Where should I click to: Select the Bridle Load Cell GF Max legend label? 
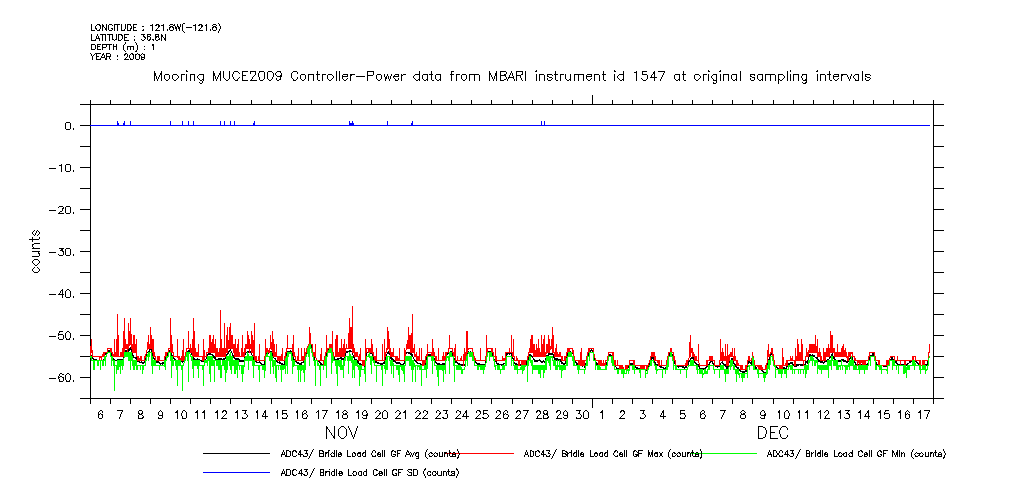click(613, 454)
